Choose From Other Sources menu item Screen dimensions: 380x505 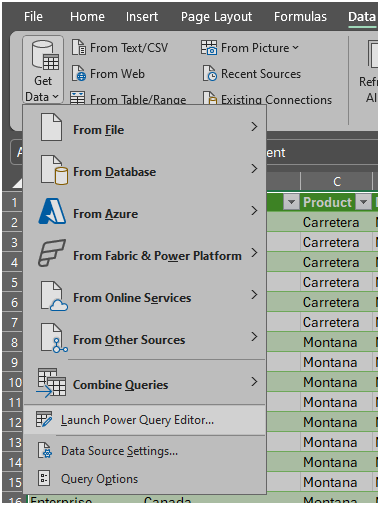pos(145,337)
